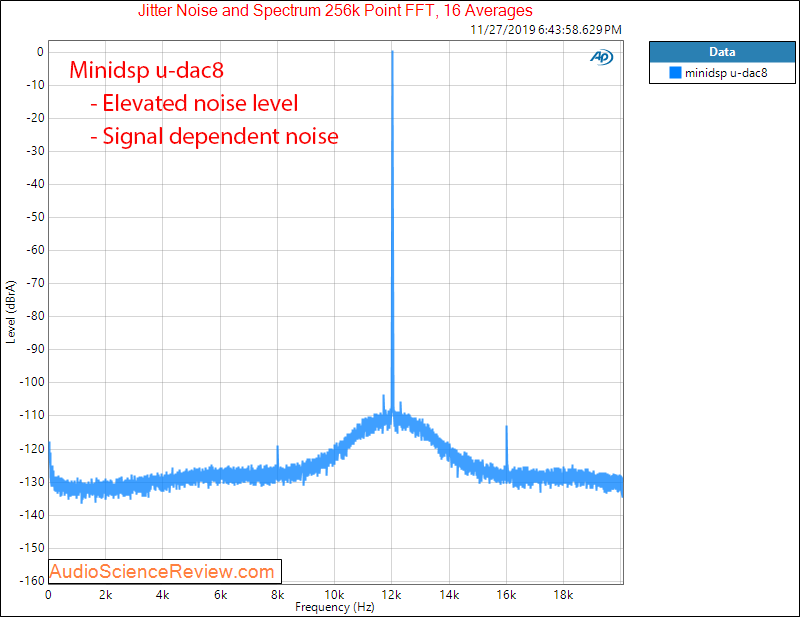The height and width of the screenshot is (617, 800).
Task: Click the chart title 'Jitter Noise and Spectrum'
Action: pyautogui.click(x=335, y=10)
